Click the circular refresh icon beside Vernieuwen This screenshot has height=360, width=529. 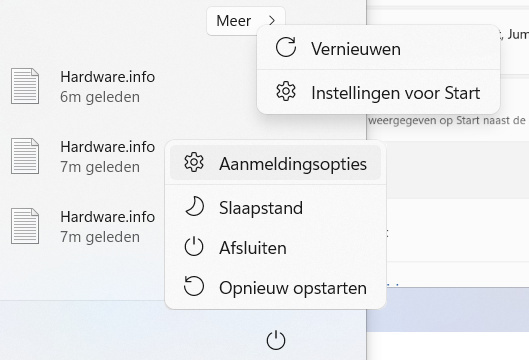point(286,47)
